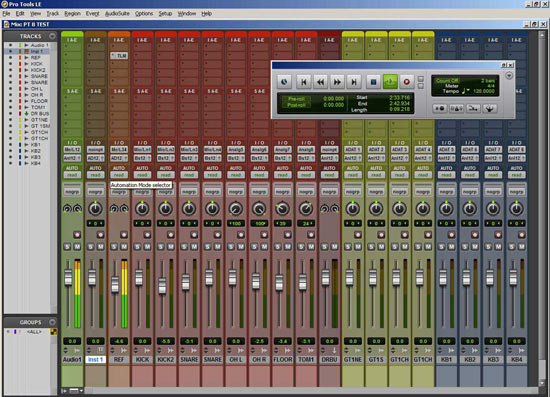Image resolution: width=550 pixels, height=397 pixels.
Task: Solo the FLOOR track
Action: coord(278,247)
